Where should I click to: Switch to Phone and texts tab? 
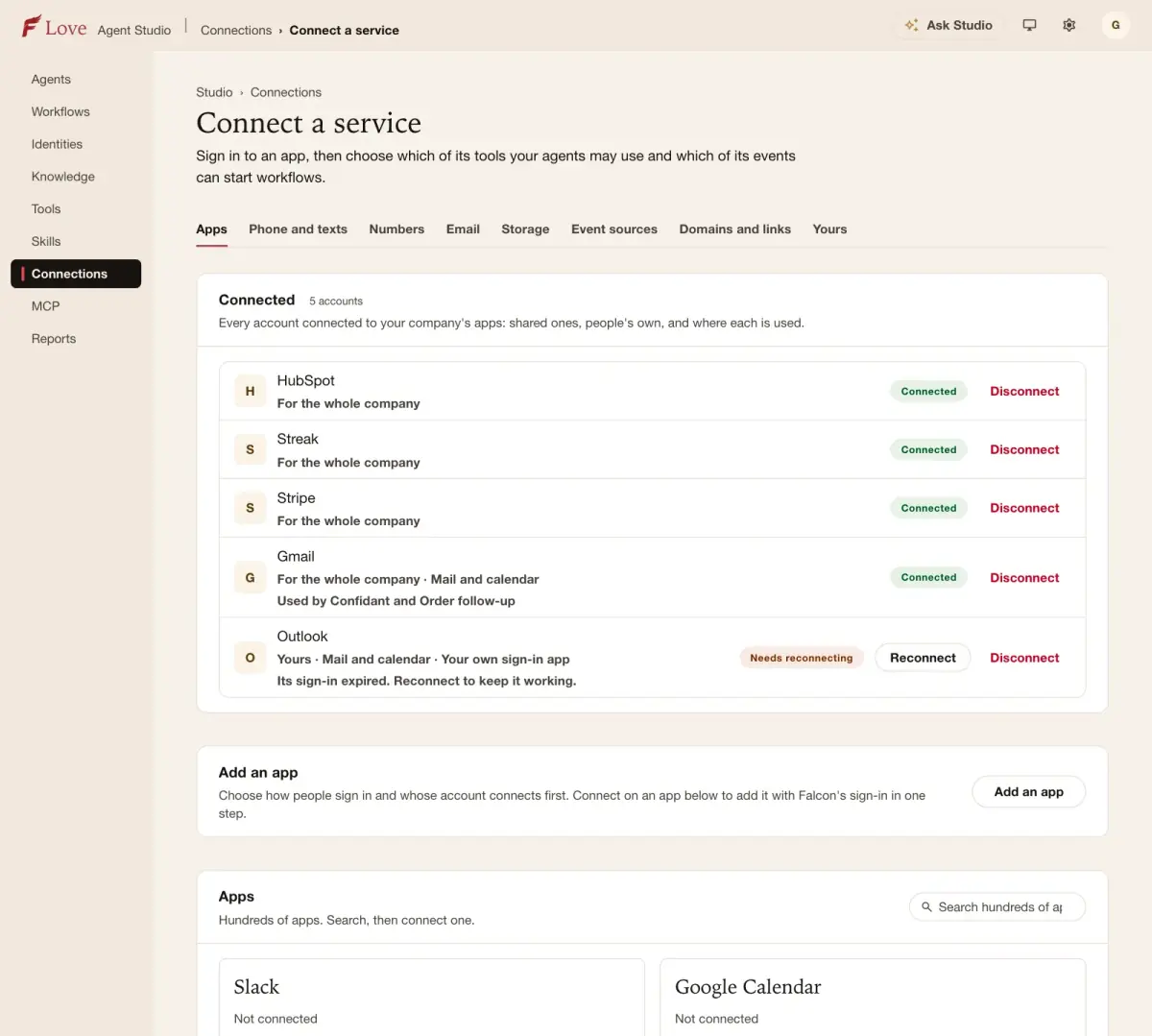(298, 229)
